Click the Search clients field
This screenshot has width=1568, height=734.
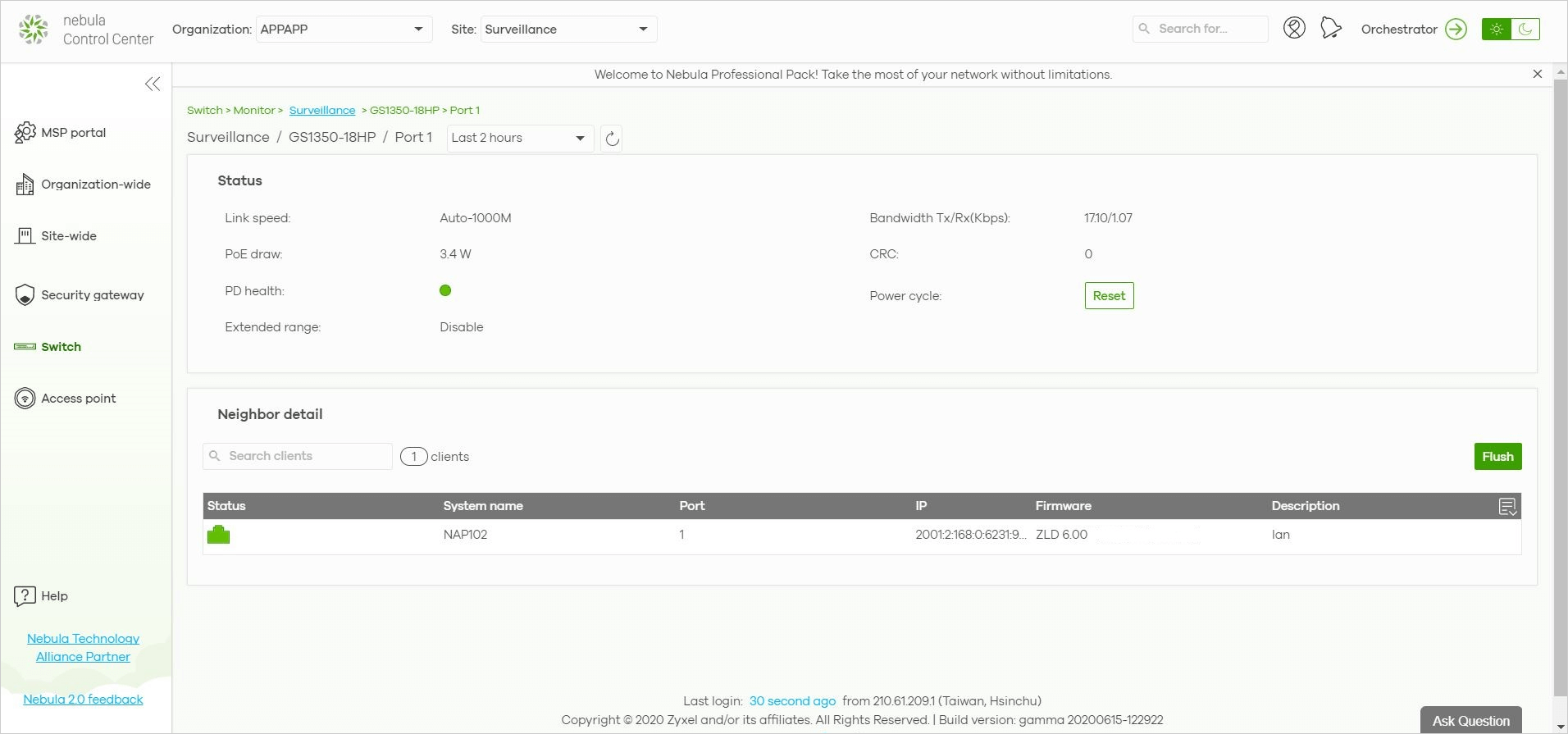[x=298, y=456]
